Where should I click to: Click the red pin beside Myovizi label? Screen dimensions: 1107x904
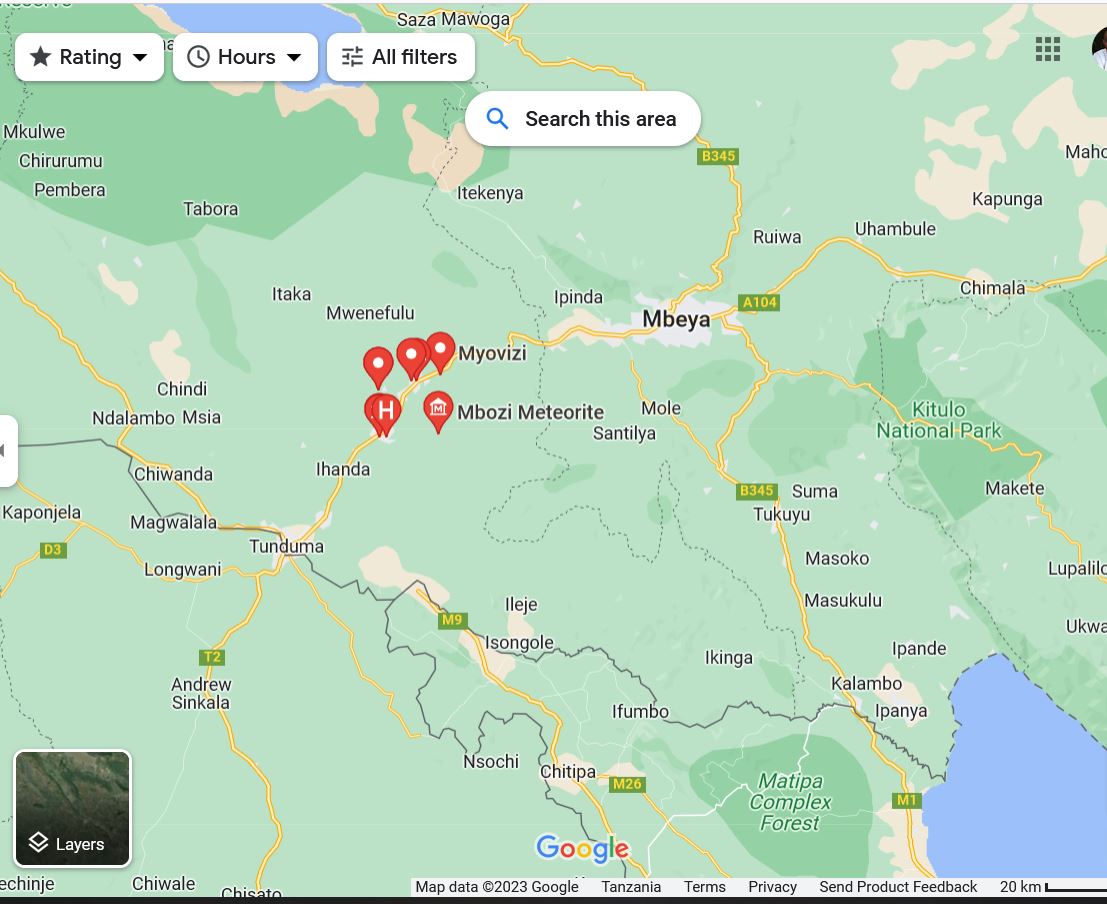(440, 351)
